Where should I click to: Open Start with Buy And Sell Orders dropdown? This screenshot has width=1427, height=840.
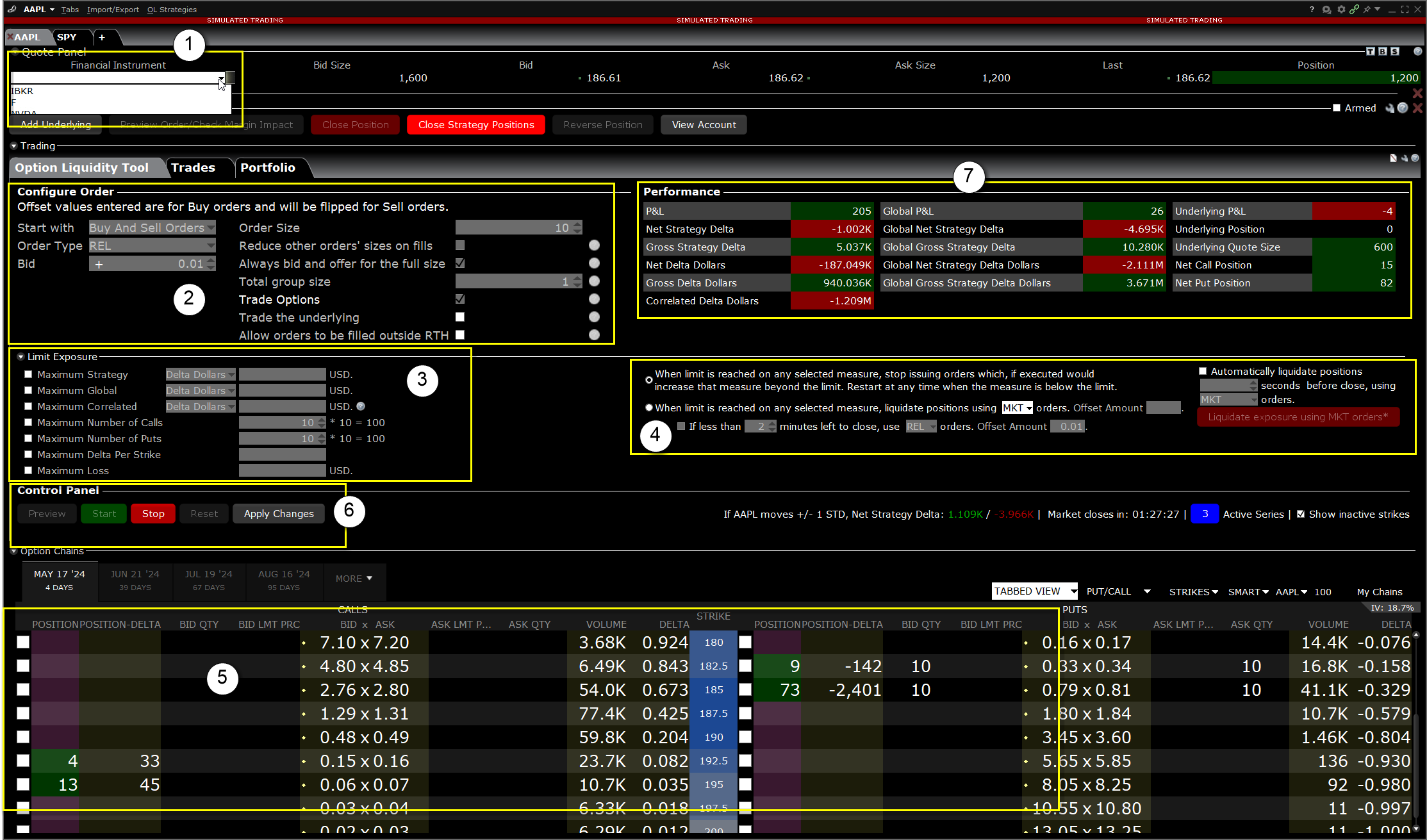(x=152, y=228)
